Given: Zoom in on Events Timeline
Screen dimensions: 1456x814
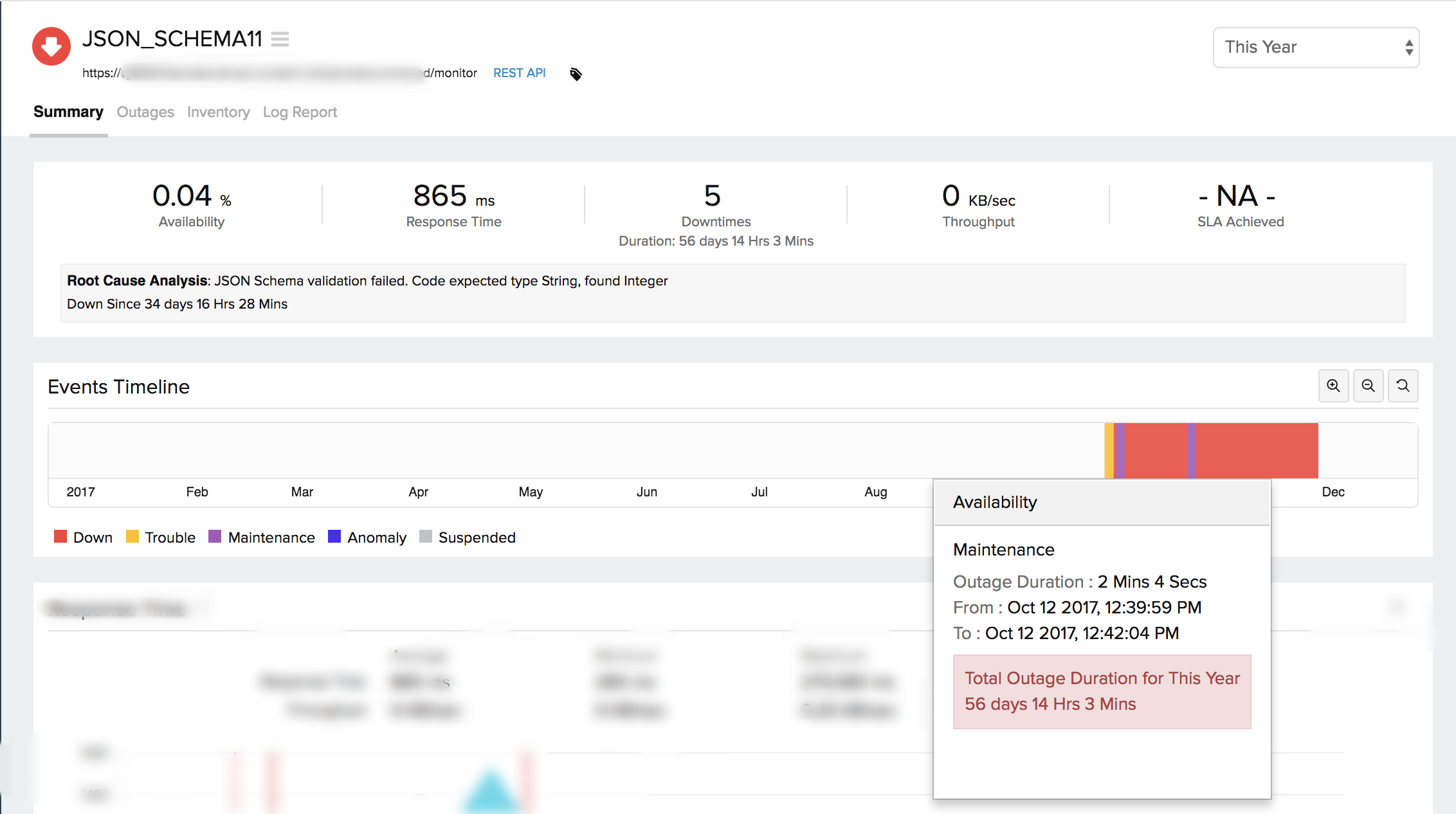Looking at the screenshot, I should click(1333, 386).
